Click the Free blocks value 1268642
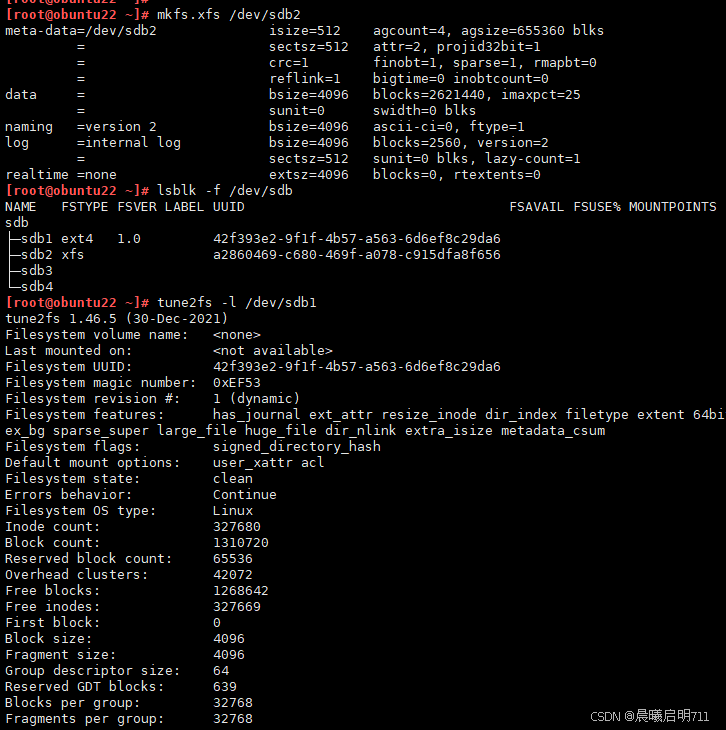This screenshot has width=726, height=730. click(x=241, y=591)
